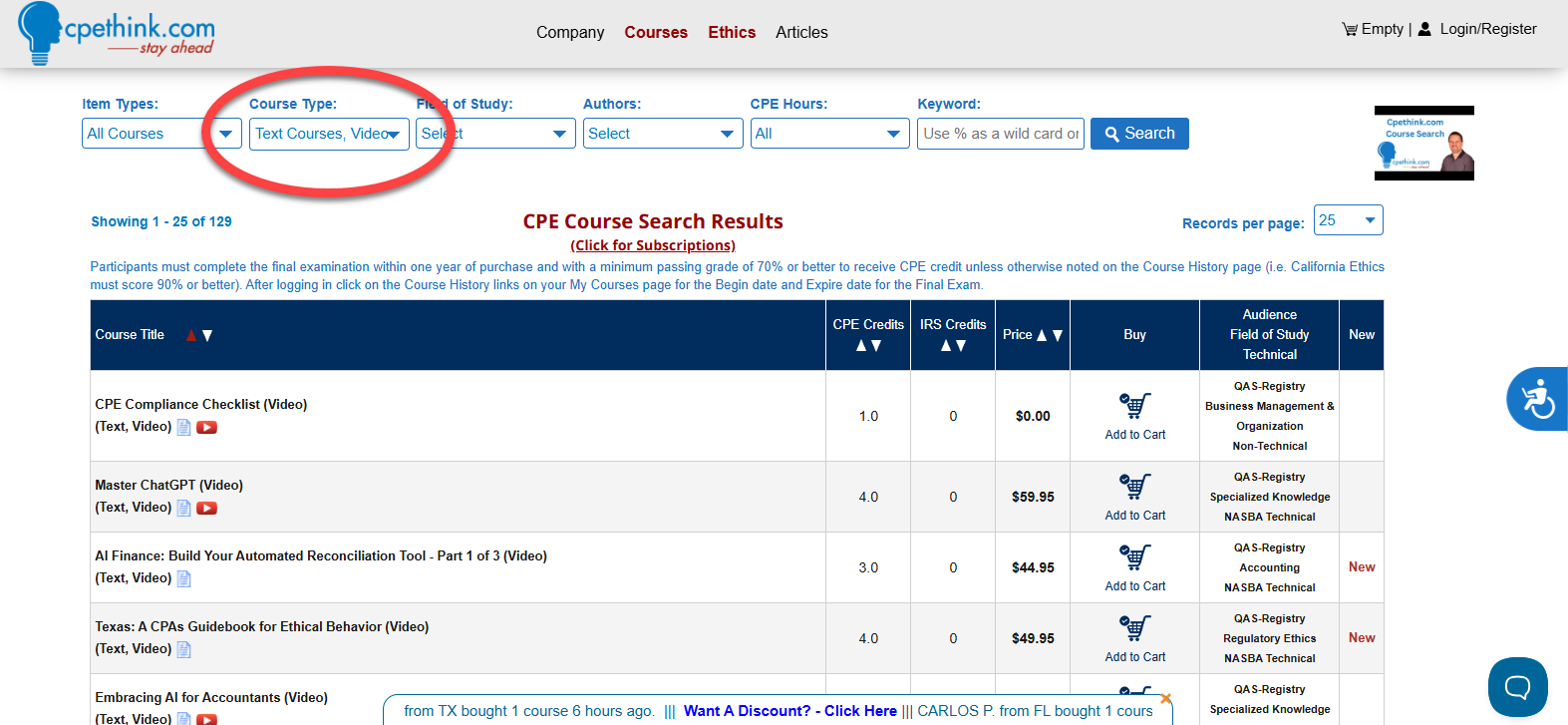Expand the Authors Select dropdown
Viewport: 1568px width, 725px height.
click(x=663, y=134)
